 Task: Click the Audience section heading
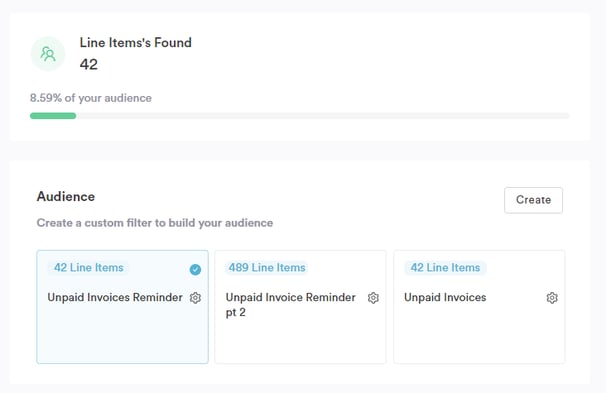(66, 196)
